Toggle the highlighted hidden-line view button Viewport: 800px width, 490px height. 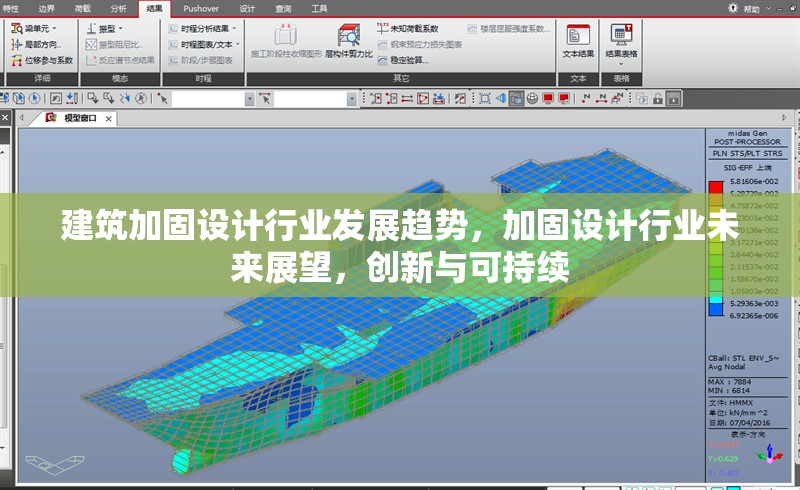pos(516,99)
